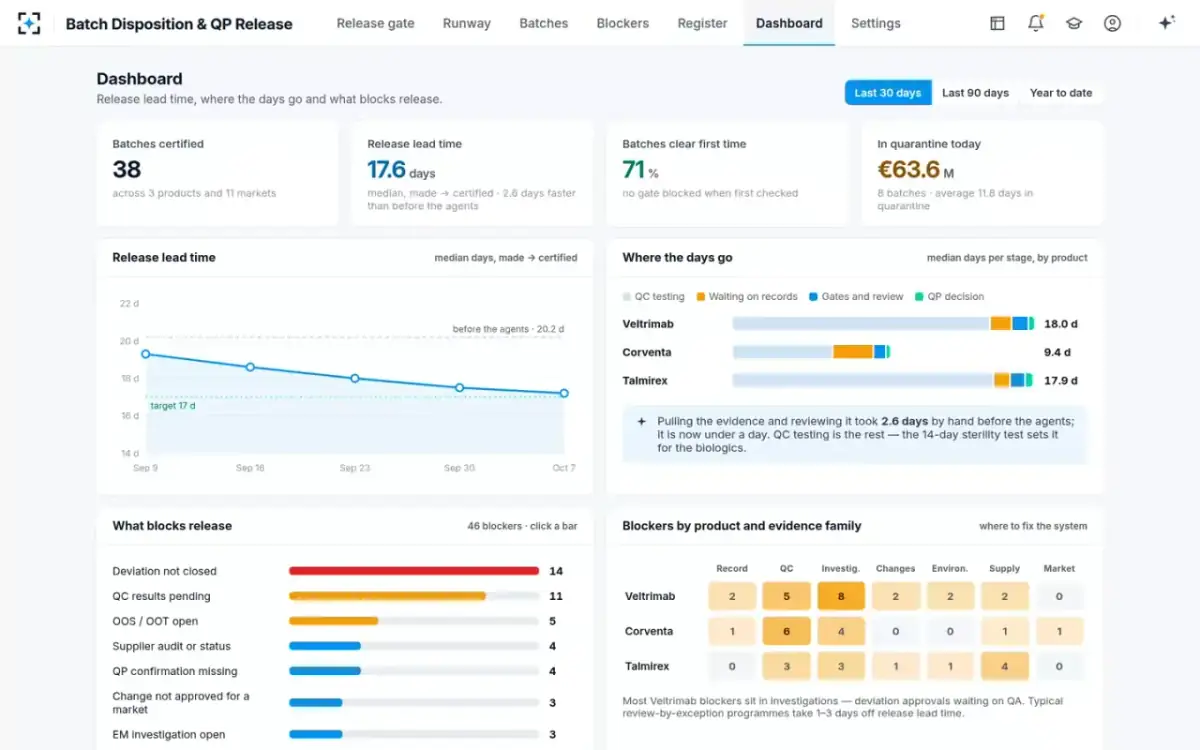
Task: Click Veltrimab Record cell showing 2
Action: 732,596
